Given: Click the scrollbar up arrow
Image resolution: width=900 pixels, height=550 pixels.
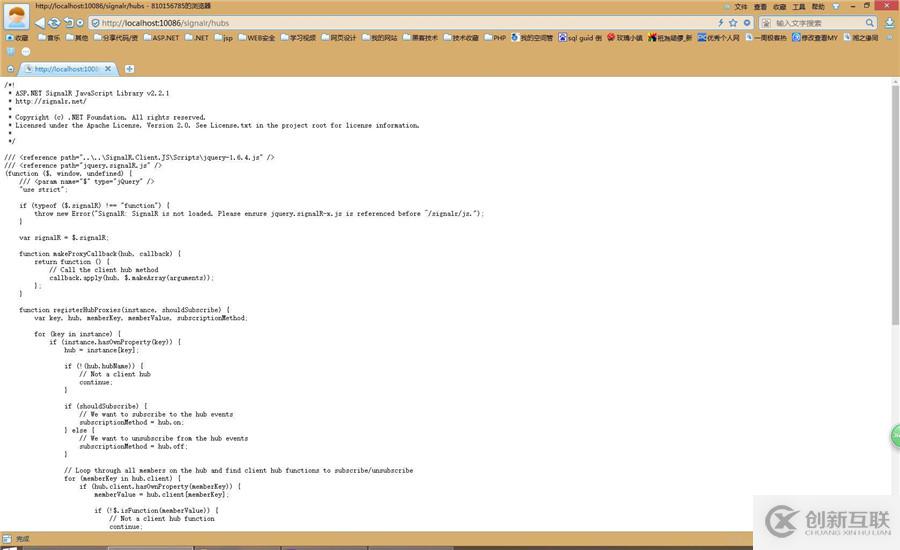Looking at the screenshot, I should coord(895,82).
